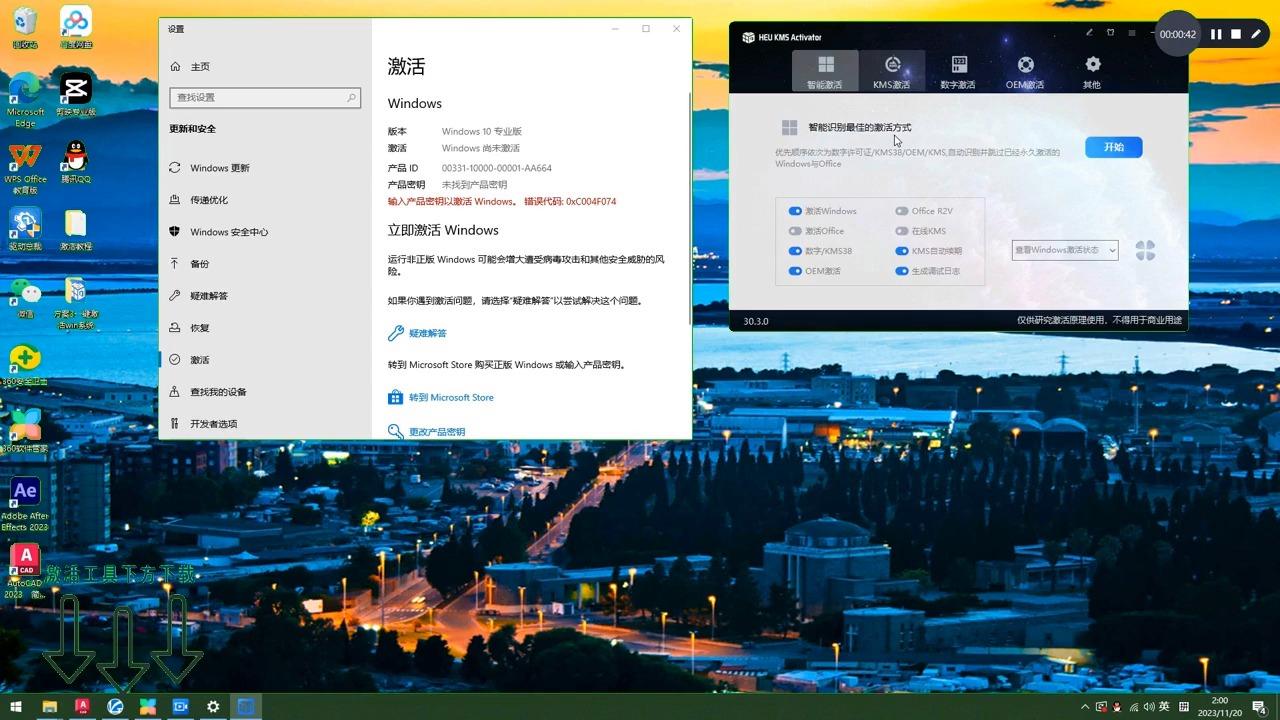Open the 激活教程 file on the desktop

click(76, 229)
